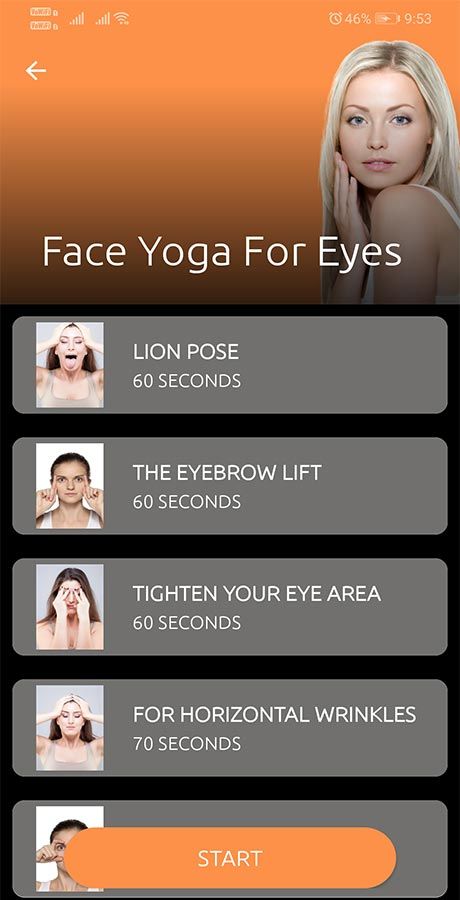
Task: Tap the battery status icon
Action: [x=388, y=19]
